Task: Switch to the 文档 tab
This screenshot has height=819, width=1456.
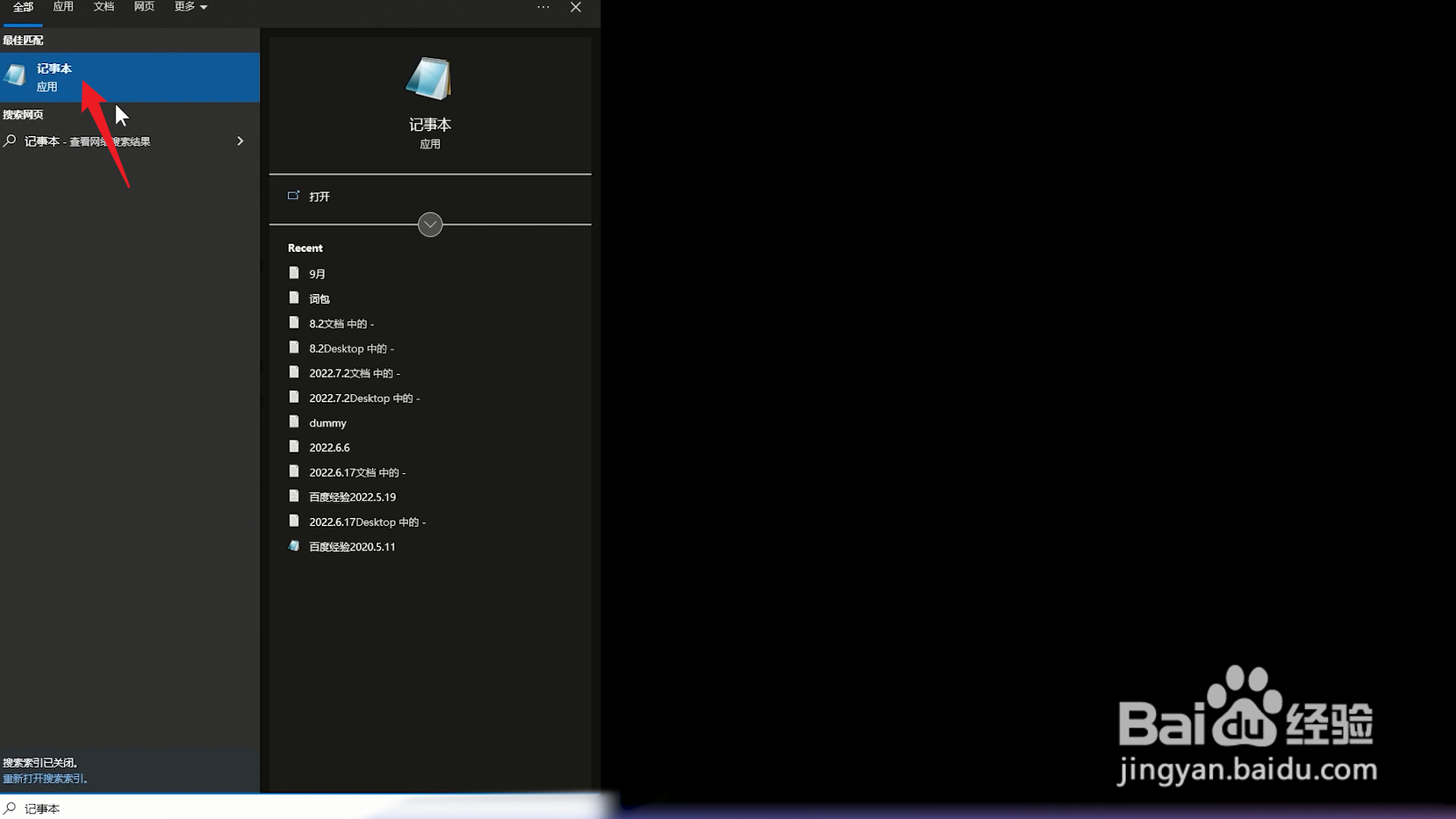Action: coord(104,7)
